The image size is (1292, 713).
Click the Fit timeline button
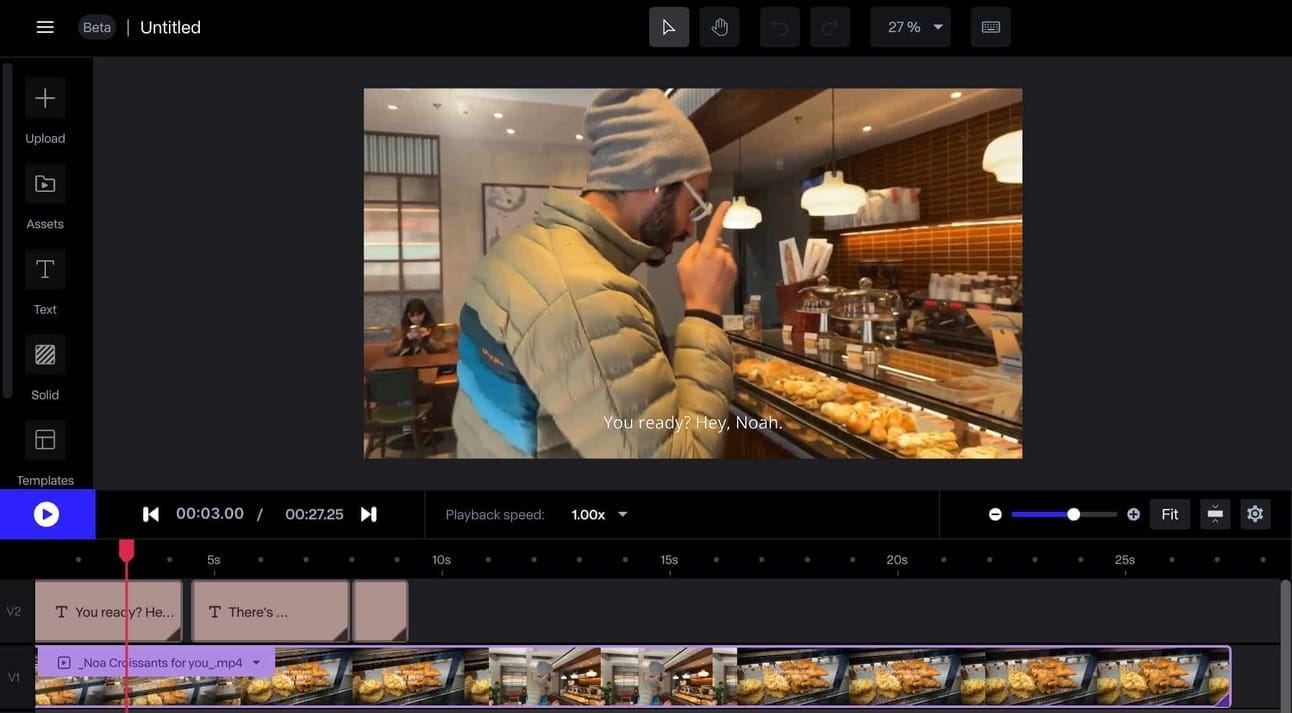pos(1169,514)
